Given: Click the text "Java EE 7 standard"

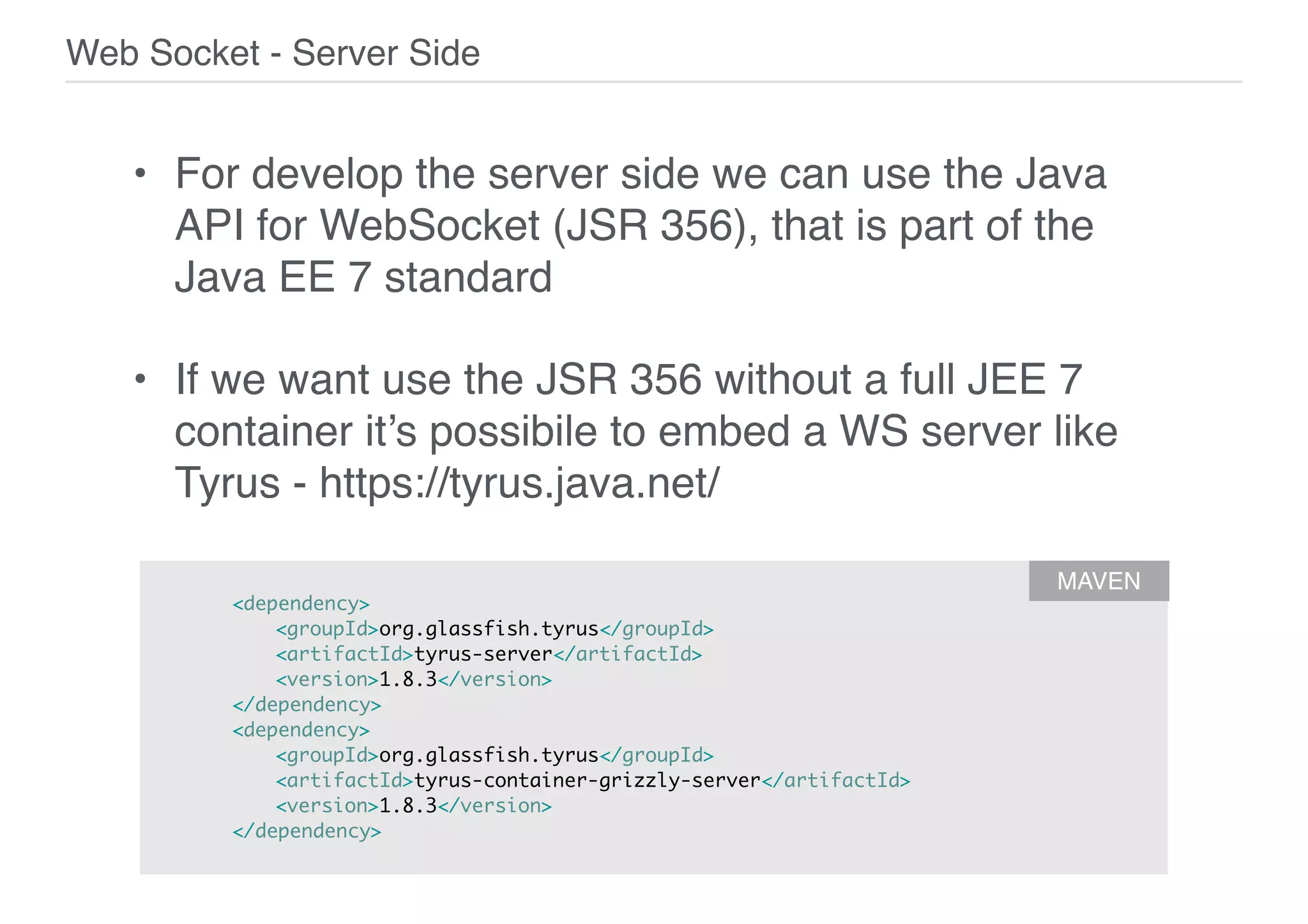Looking at the screenshot, I should point(363,277).
